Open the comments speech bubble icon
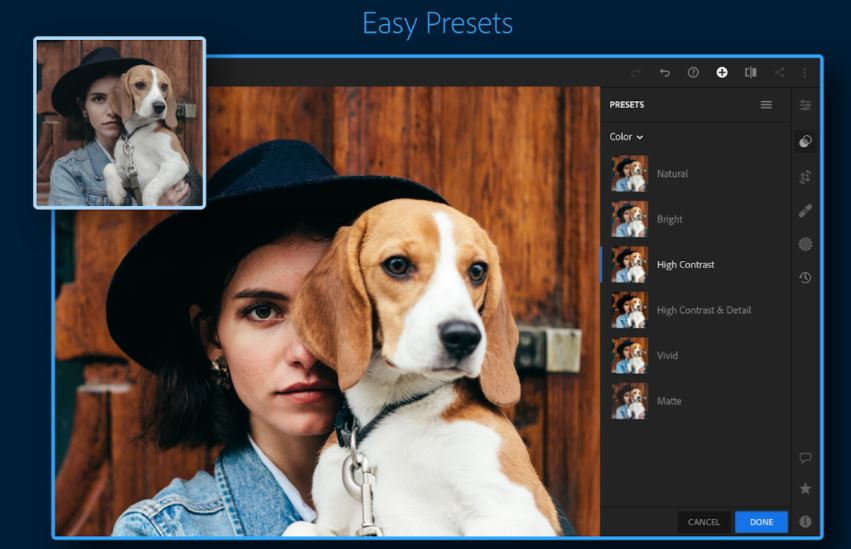Viewport: 851px width, 549px height. point(805,458)
